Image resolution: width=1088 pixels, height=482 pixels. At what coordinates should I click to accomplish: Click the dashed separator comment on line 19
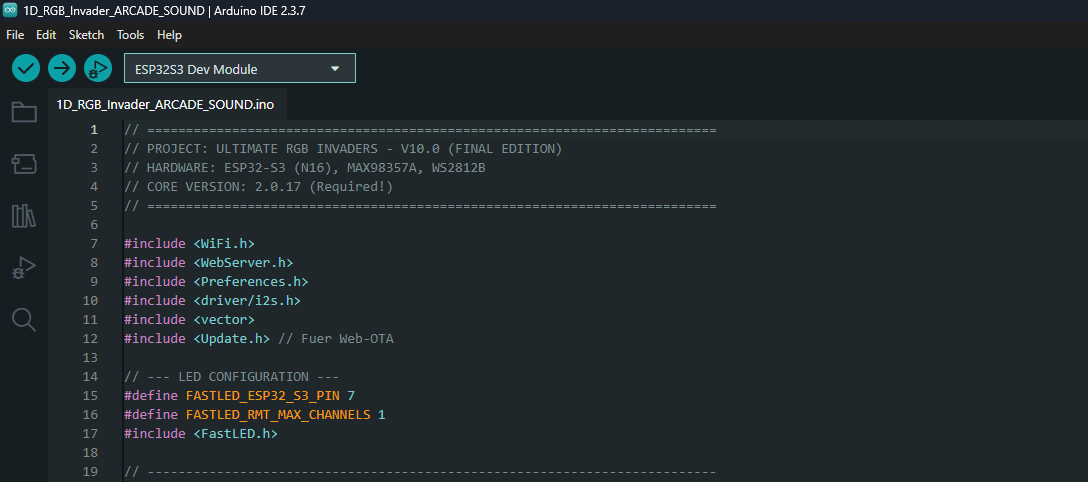420,472
